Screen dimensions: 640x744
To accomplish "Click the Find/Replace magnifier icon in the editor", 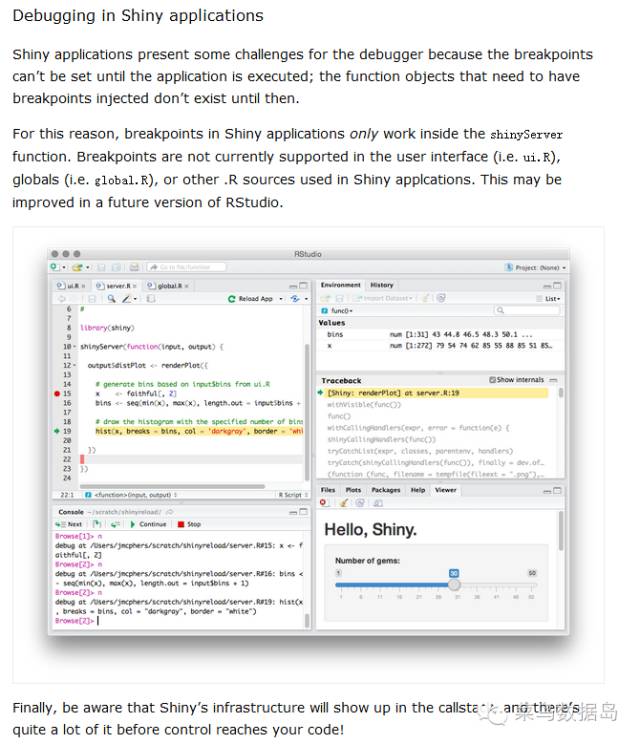I will (x=111, y=298).
